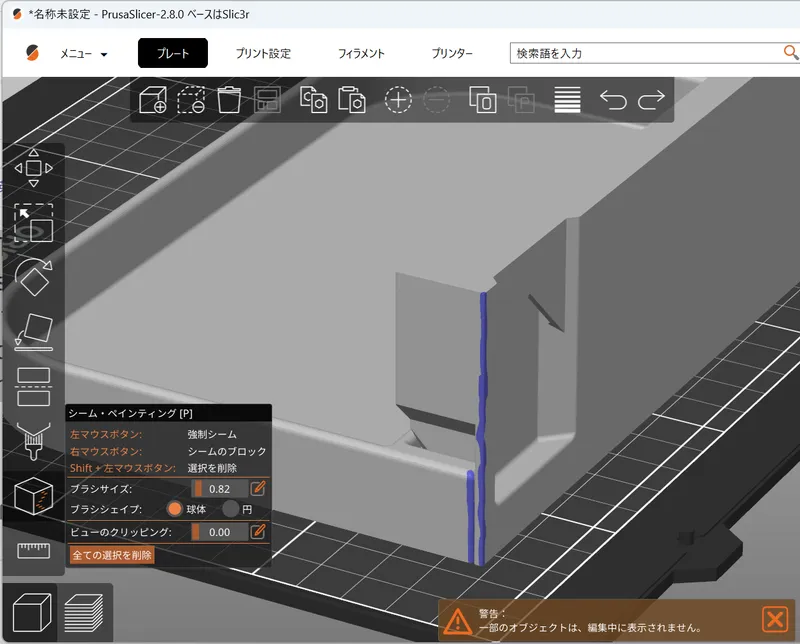The image size is (800, 644).
Task: Click the 全ての選択を削除 button
Action: (111, 555)
